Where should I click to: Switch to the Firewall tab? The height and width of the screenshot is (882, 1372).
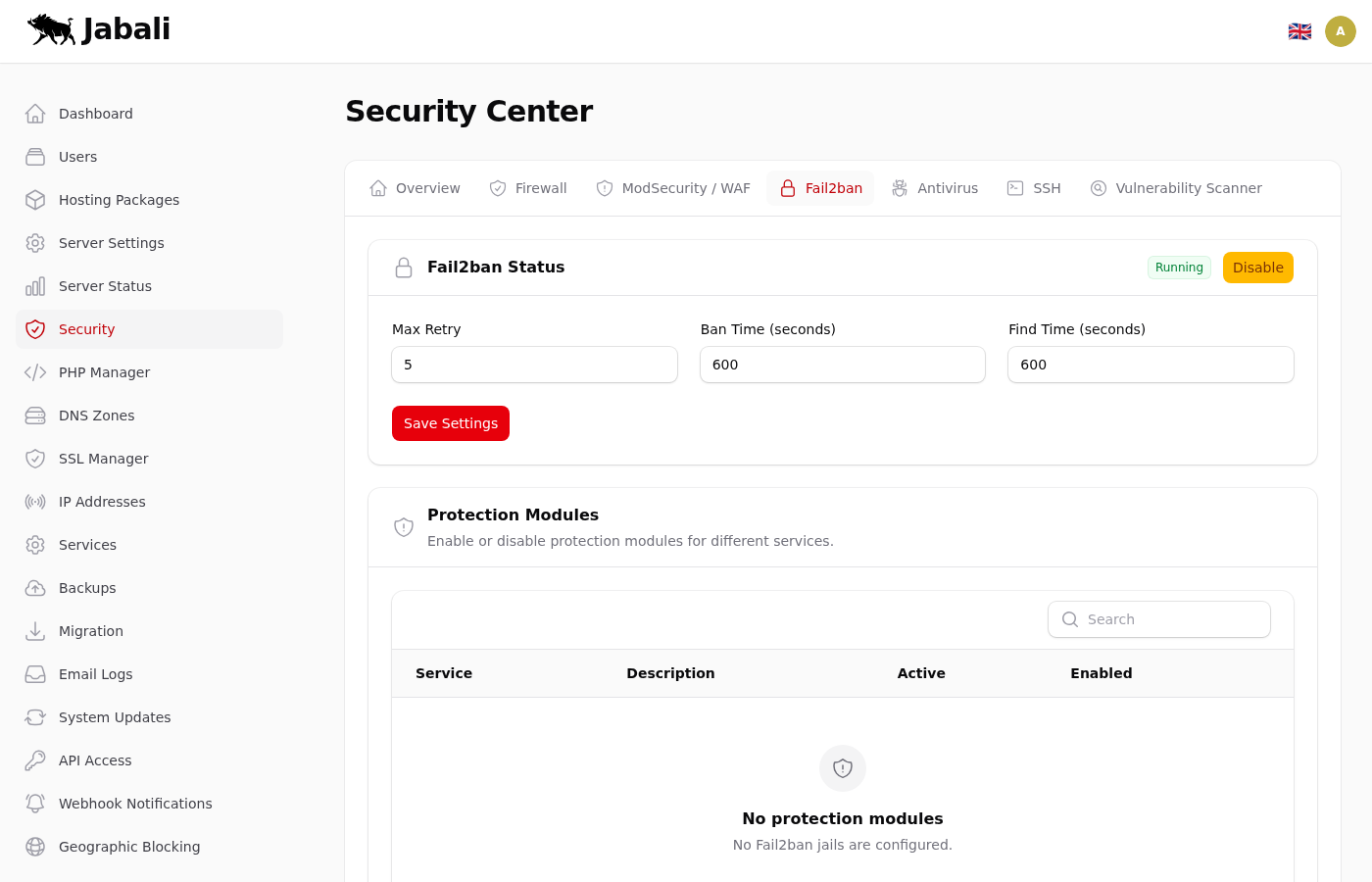528,188
